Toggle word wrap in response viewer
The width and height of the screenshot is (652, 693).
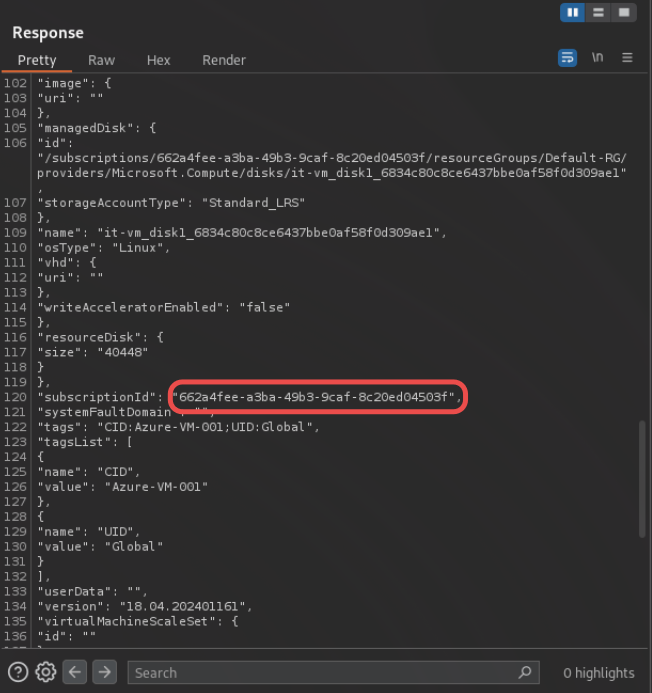[567, 58]
